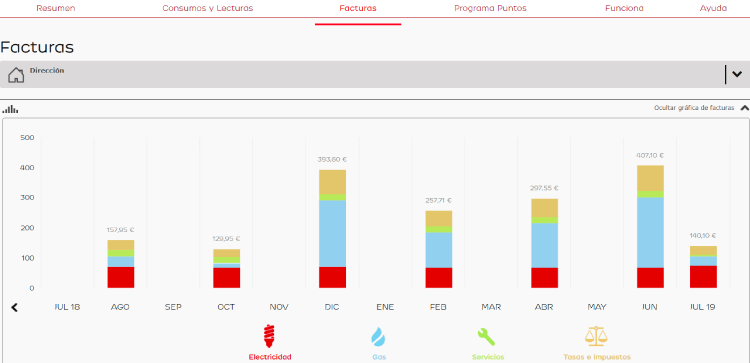
Task: Open the Resumen tab
Action: [55, 8]
